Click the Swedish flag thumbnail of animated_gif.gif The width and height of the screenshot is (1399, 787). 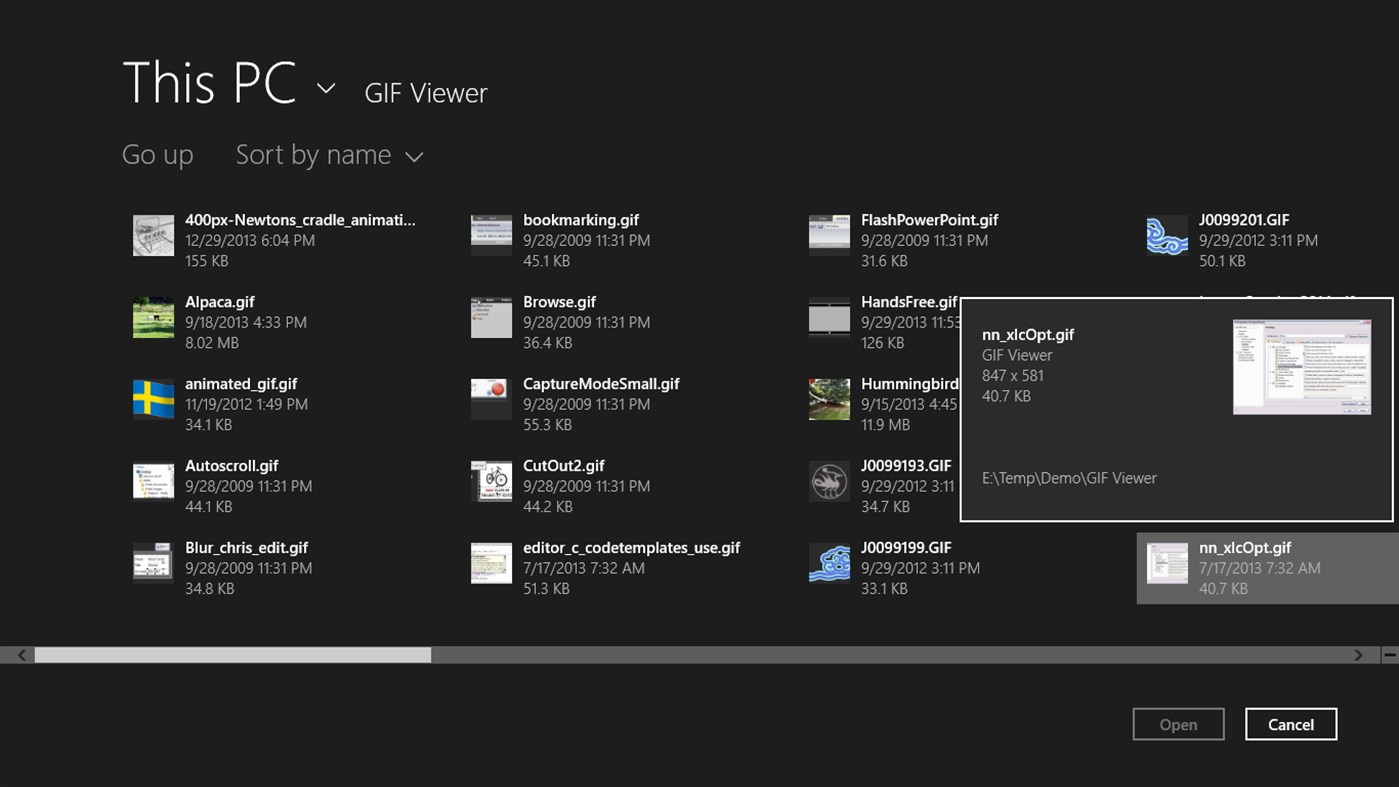(x=152, y=399)
